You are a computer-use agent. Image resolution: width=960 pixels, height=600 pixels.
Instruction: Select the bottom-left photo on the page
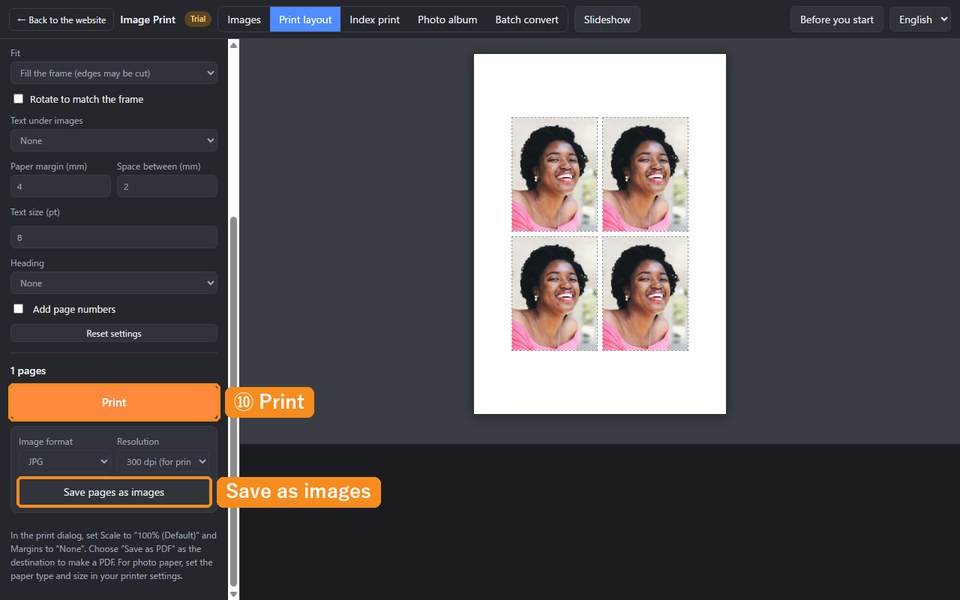(554, 293)
